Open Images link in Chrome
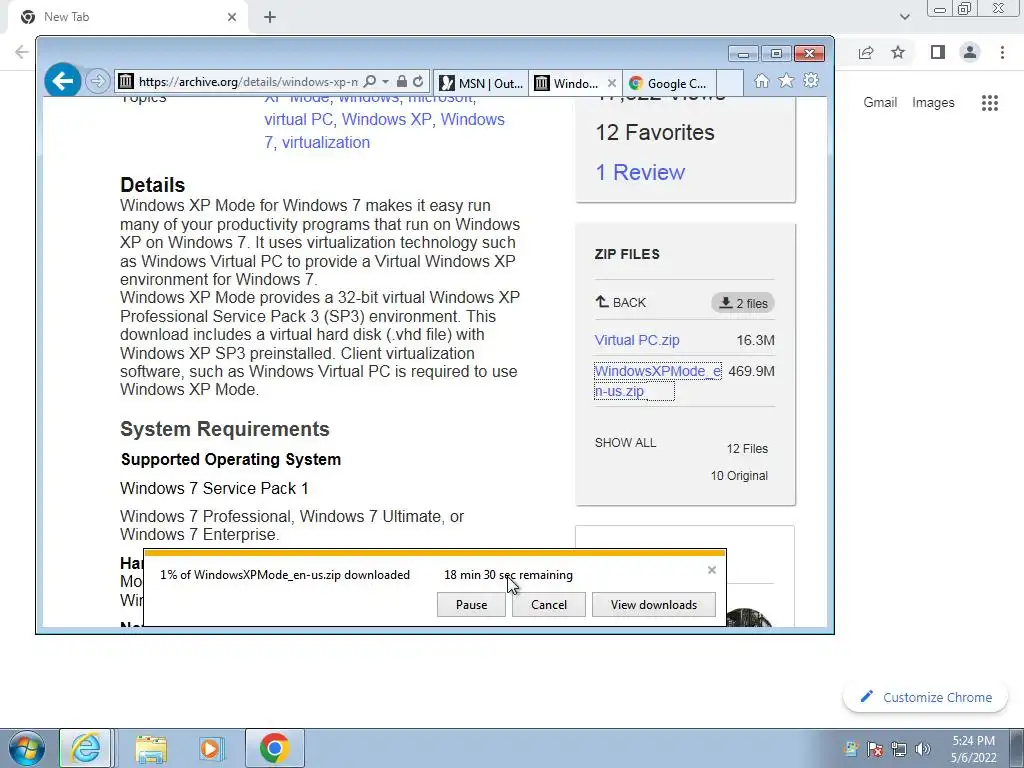Viewport: 1024px width, 768px height. click(933, 103)
